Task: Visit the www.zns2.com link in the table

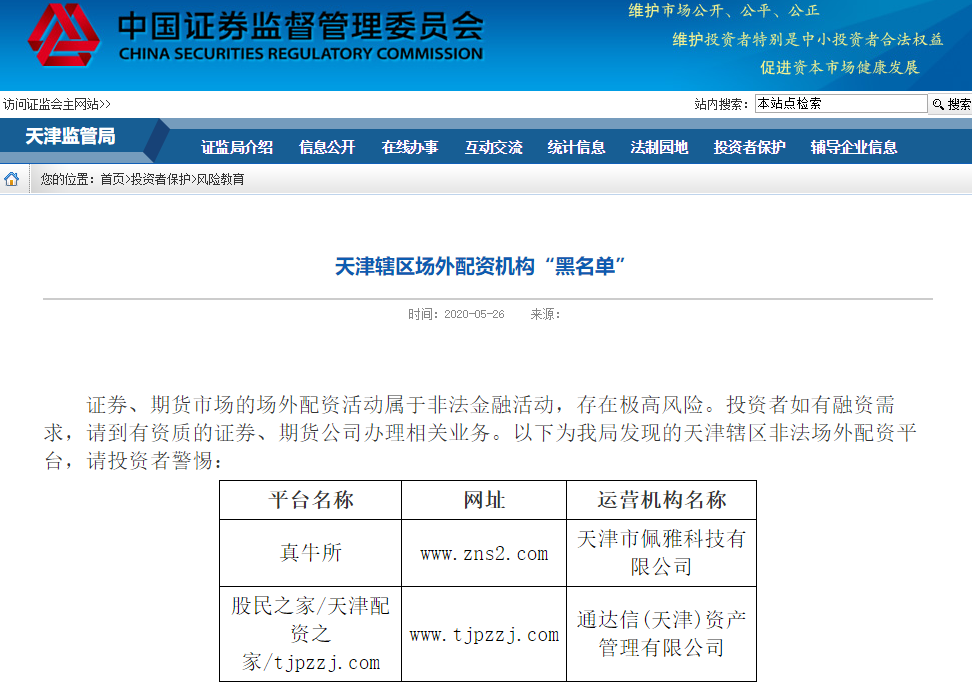Action: 482,553
